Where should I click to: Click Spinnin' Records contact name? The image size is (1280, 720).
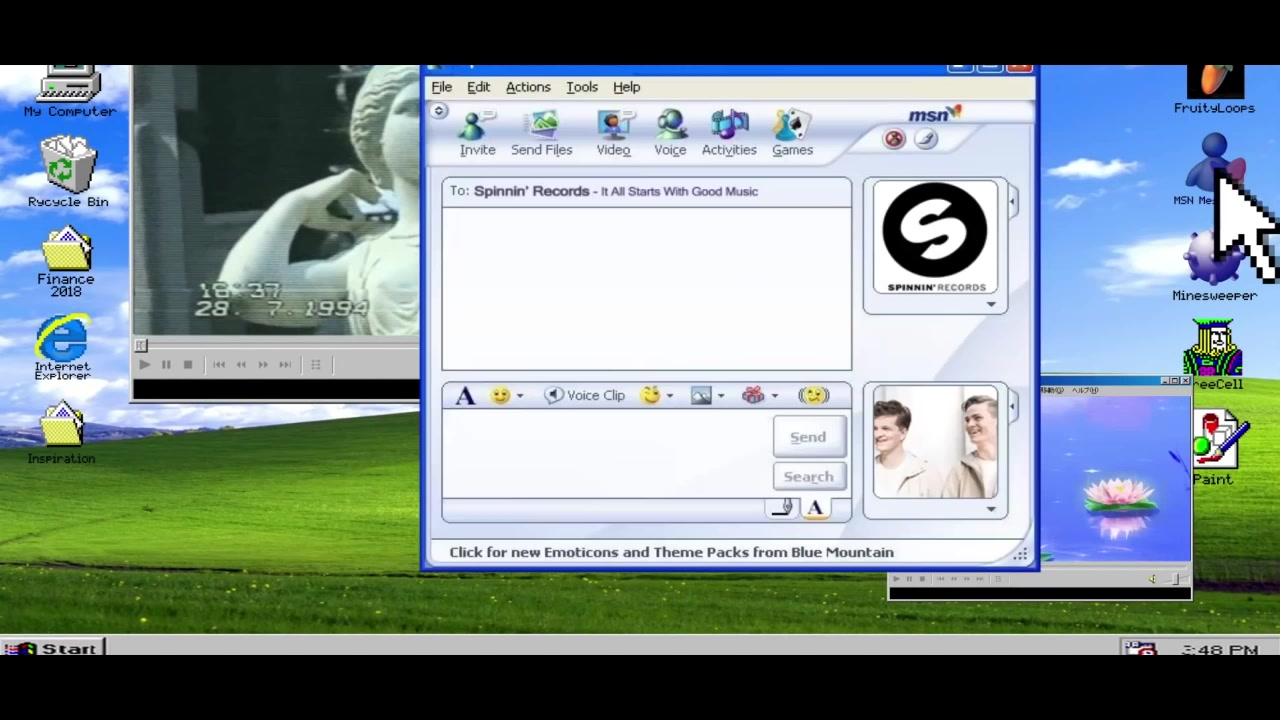531,191
